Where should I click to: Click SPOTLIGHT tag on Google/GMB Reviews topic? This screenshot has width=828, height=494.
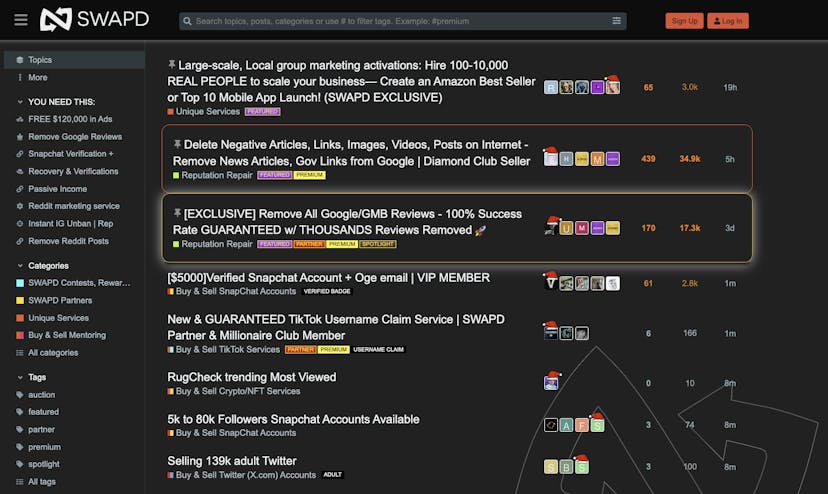(378, 244)
